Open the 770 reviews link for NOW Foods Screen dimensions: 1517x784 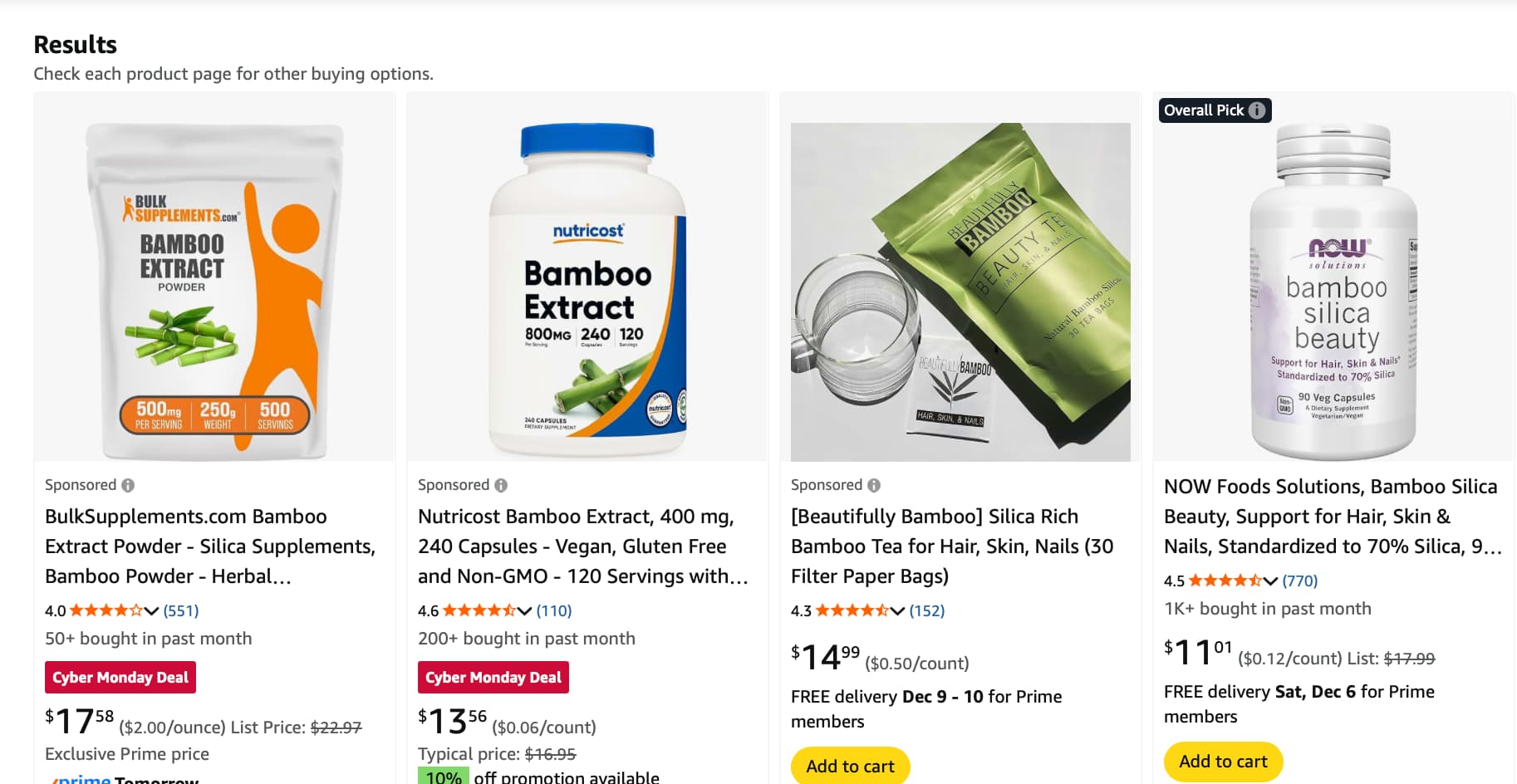point(1300,581)
